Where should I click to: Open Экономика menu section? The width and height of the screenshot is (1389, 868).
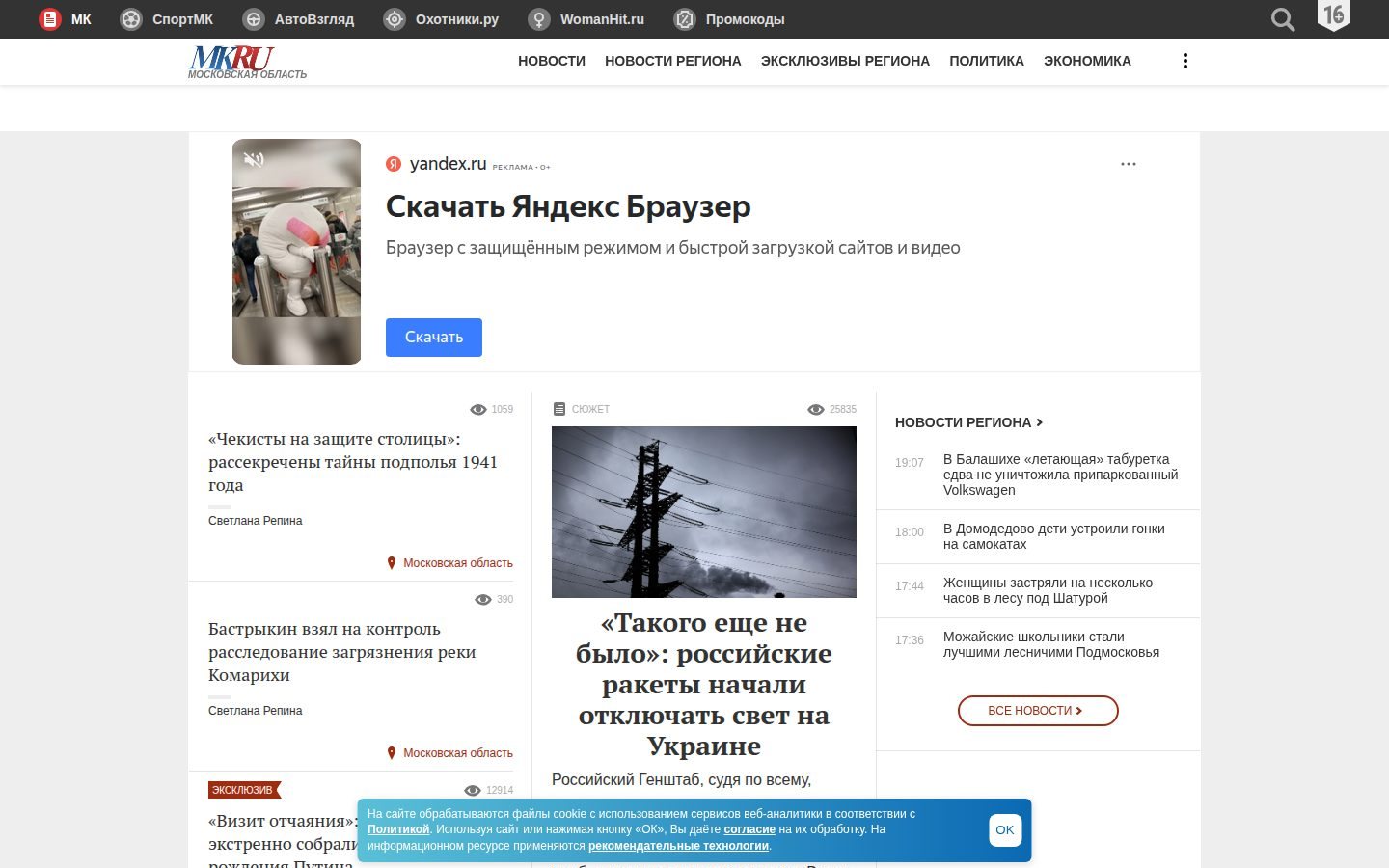(1087, 61)
